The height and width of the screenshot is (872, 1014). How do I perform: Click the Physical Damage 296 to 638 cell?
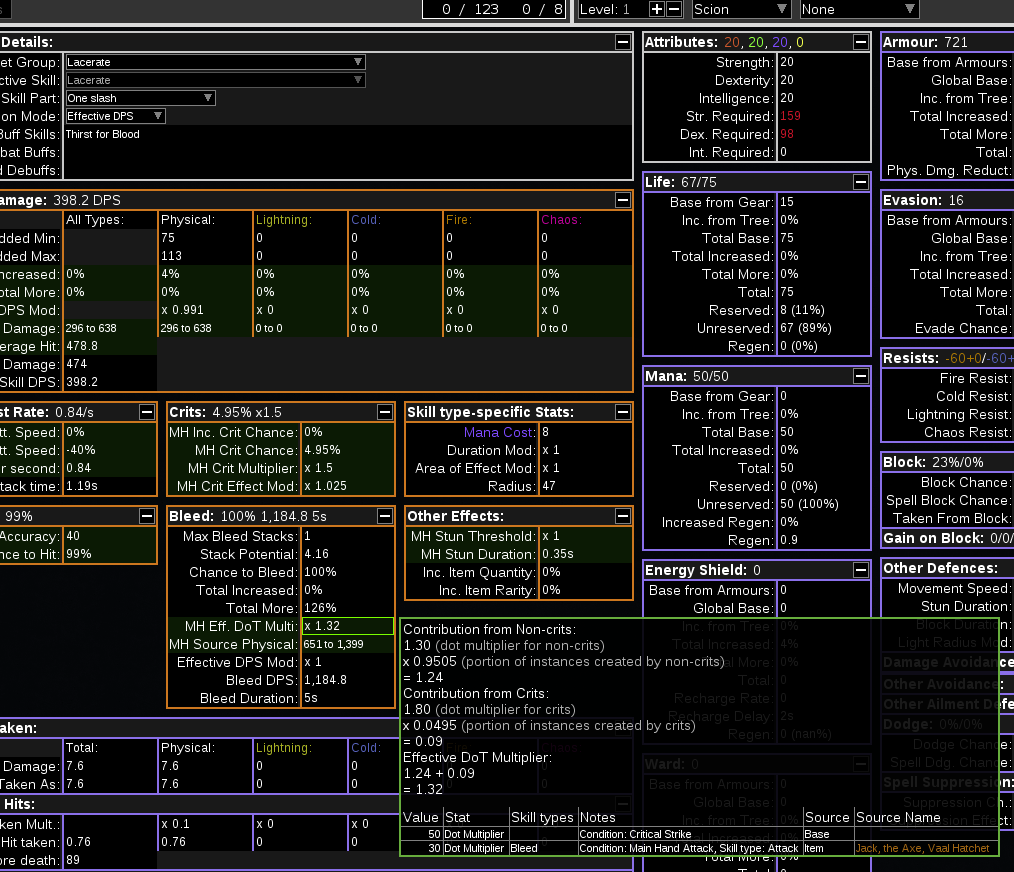[186, 329]
